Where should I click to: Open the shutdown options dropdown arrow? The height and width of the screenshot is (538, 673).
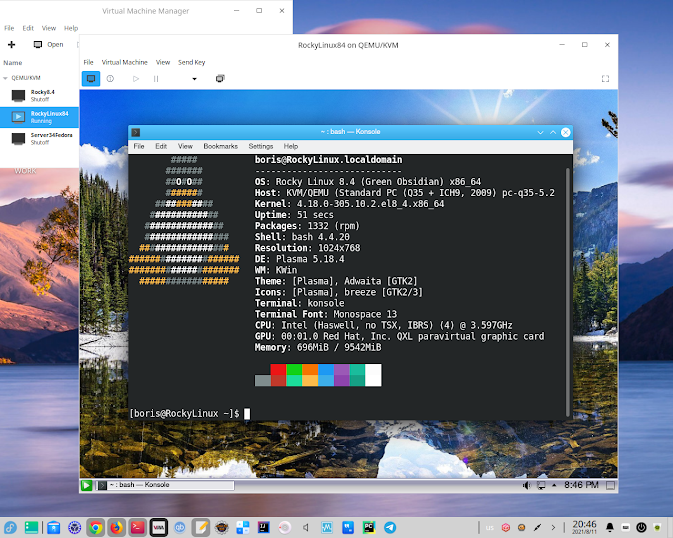pos(194,79)
